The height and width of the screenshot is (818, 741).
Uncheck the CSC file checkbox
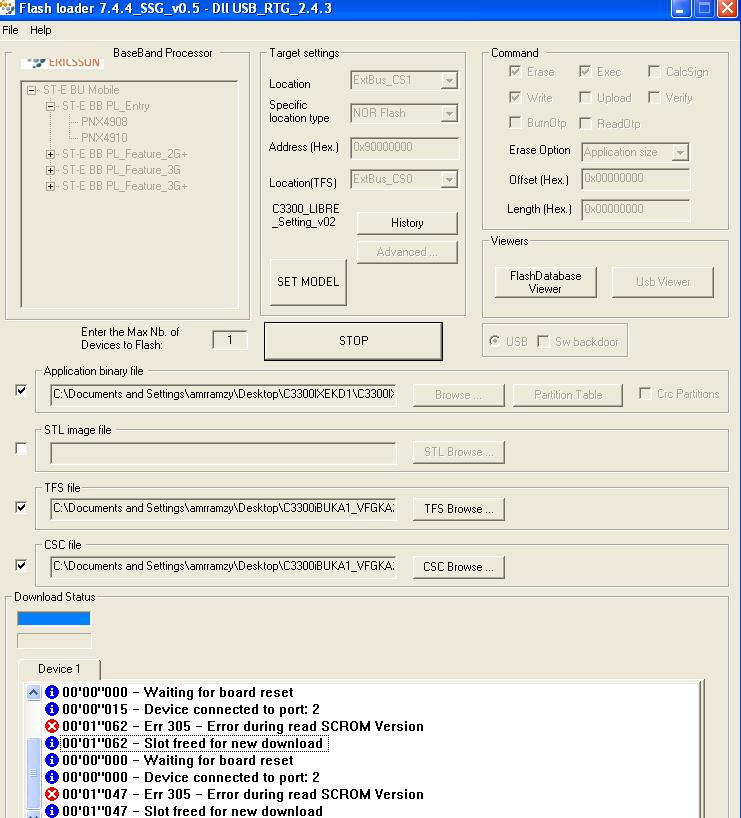click(21, 565)
